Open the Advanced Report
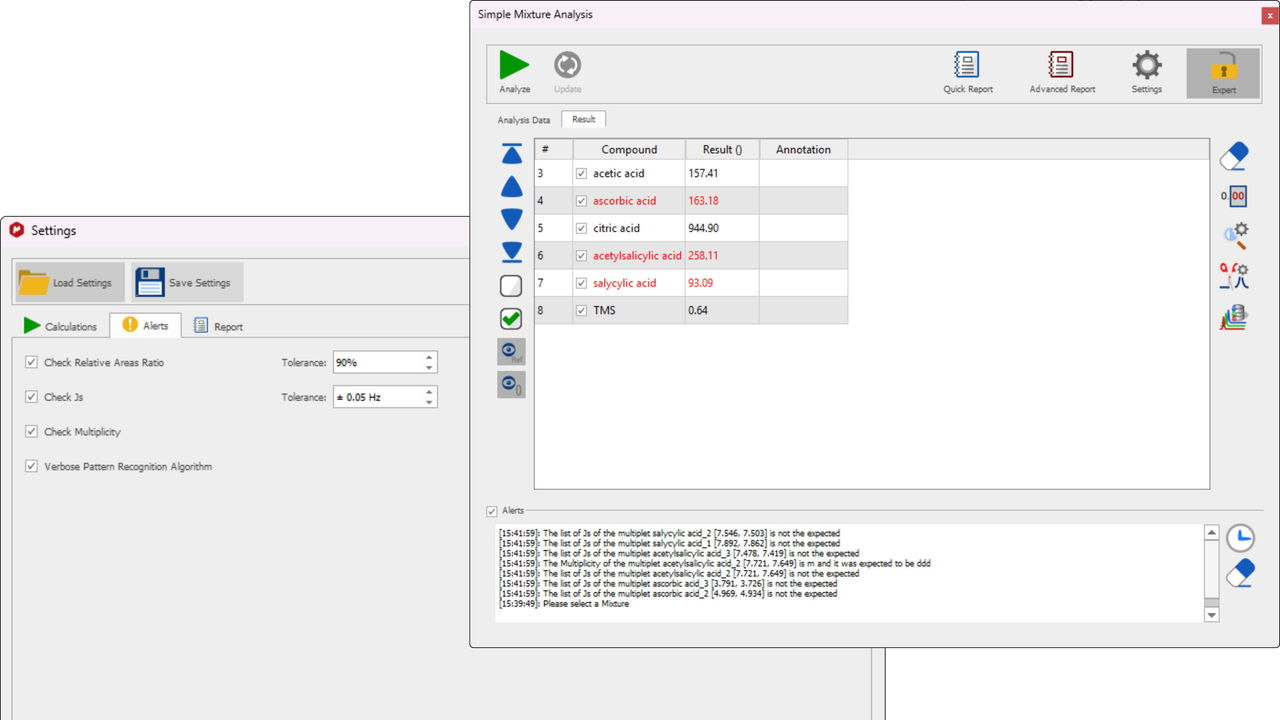 1062,72
